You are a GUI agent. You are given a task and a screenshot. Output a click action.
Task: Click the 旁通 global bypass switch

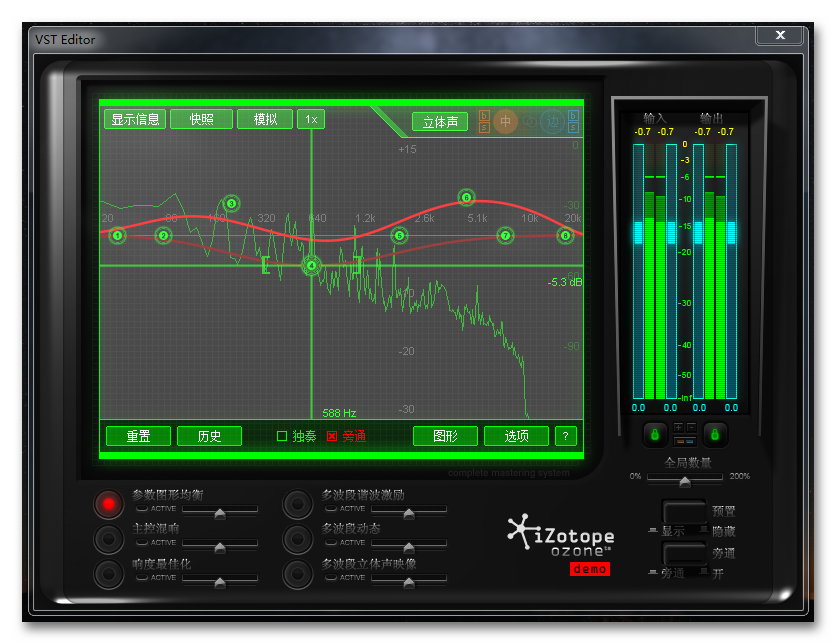click(684, 554)
